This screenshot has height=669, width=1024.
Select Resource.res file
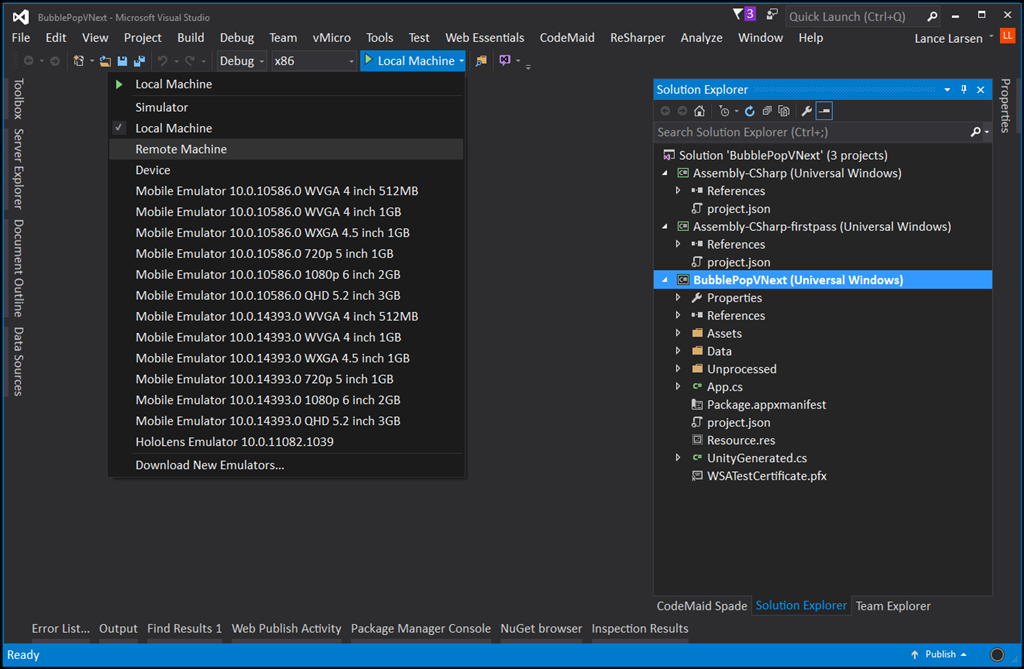tap(741, 440)
